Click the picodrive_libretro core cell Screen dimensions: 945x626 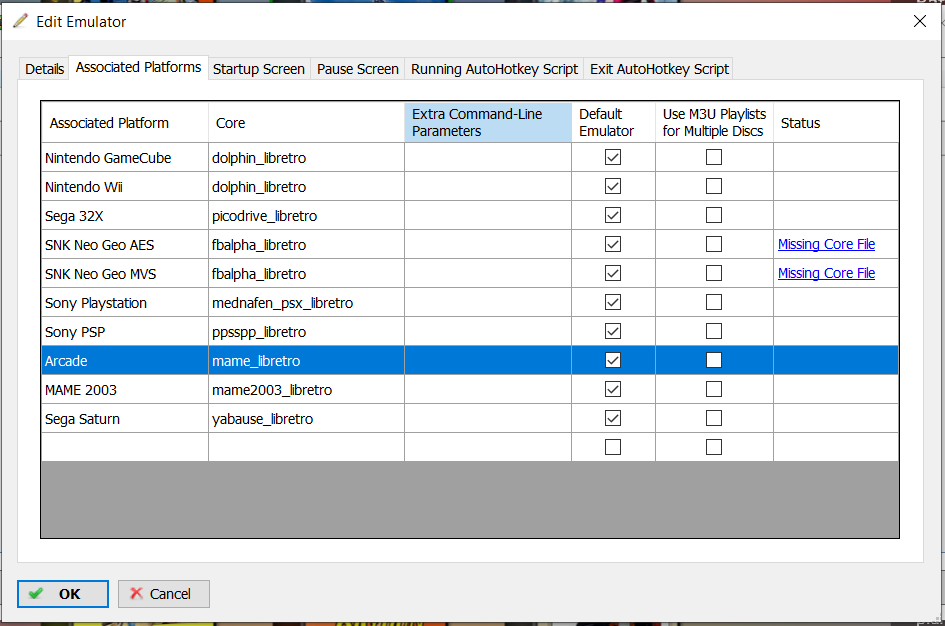307,216
